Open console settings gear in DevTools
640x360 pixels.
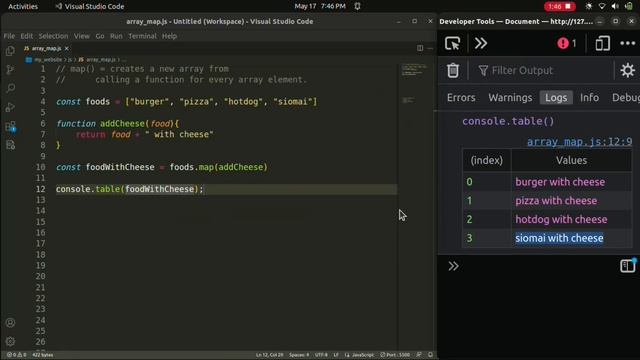pos(627,70)
